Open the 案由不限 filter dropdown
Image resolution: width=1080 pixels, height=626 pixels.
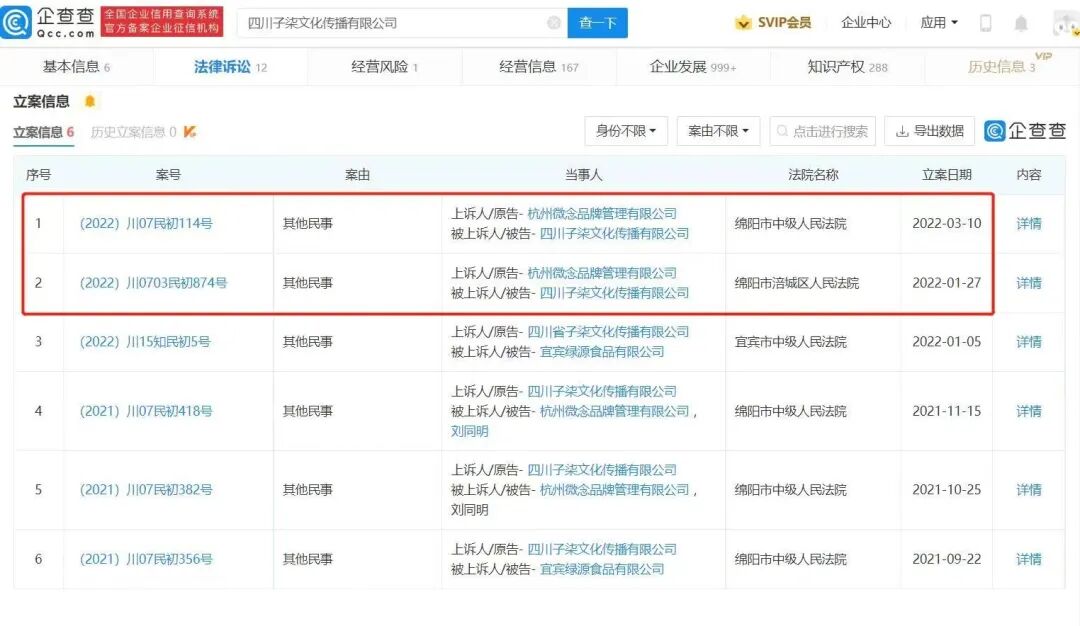point(718,131)
